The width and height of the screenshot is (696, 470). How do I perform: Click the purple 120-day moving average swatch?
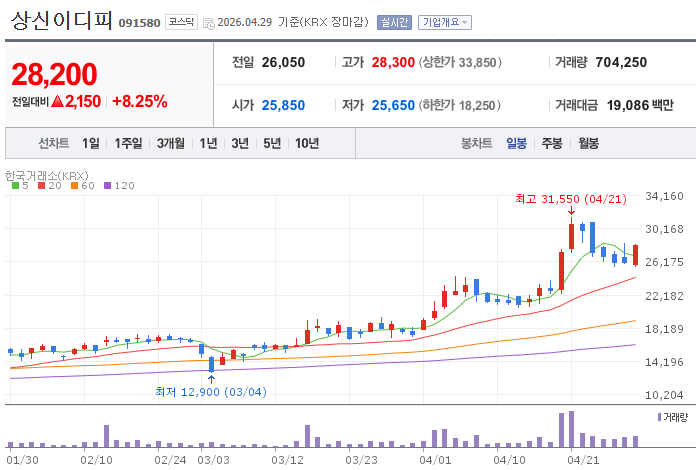pos(107,186)
